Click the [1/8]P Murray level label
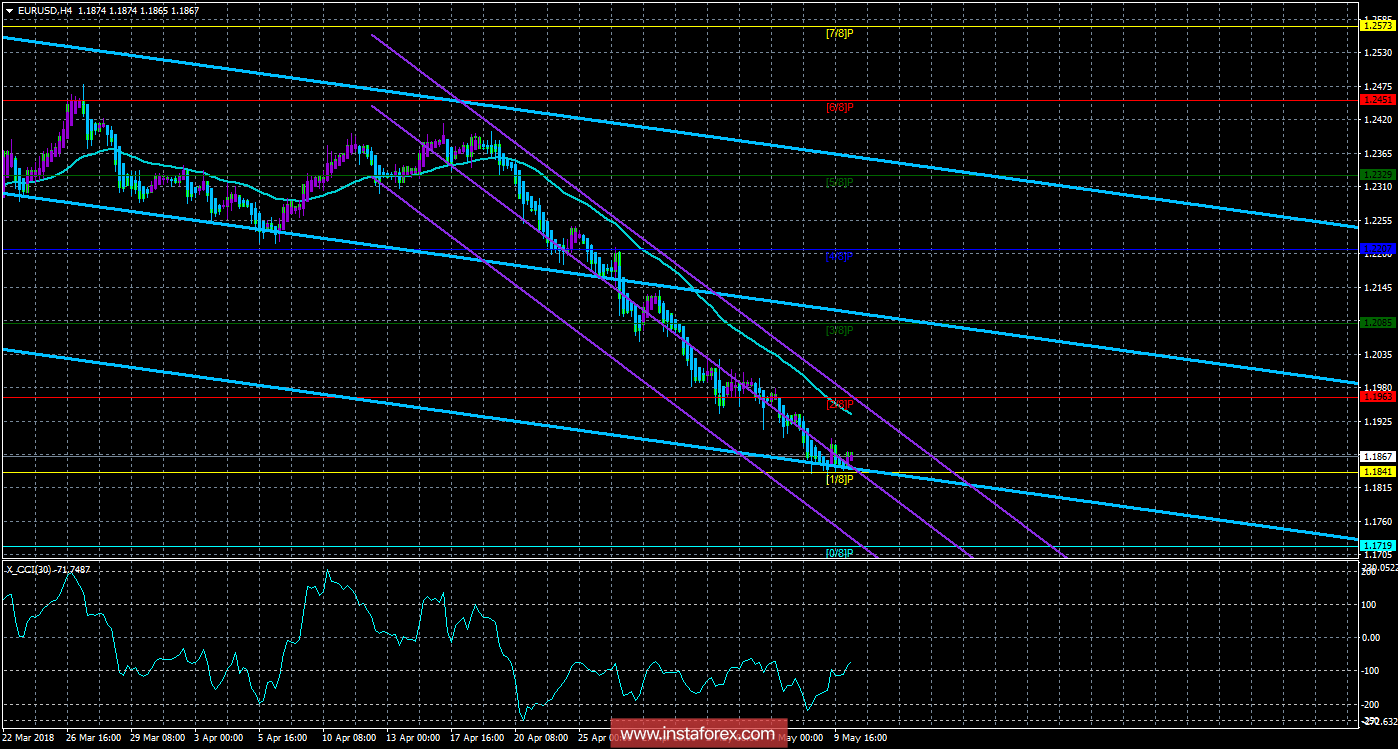The height and width of the screenshot is (749, 1398). (839, 479)
